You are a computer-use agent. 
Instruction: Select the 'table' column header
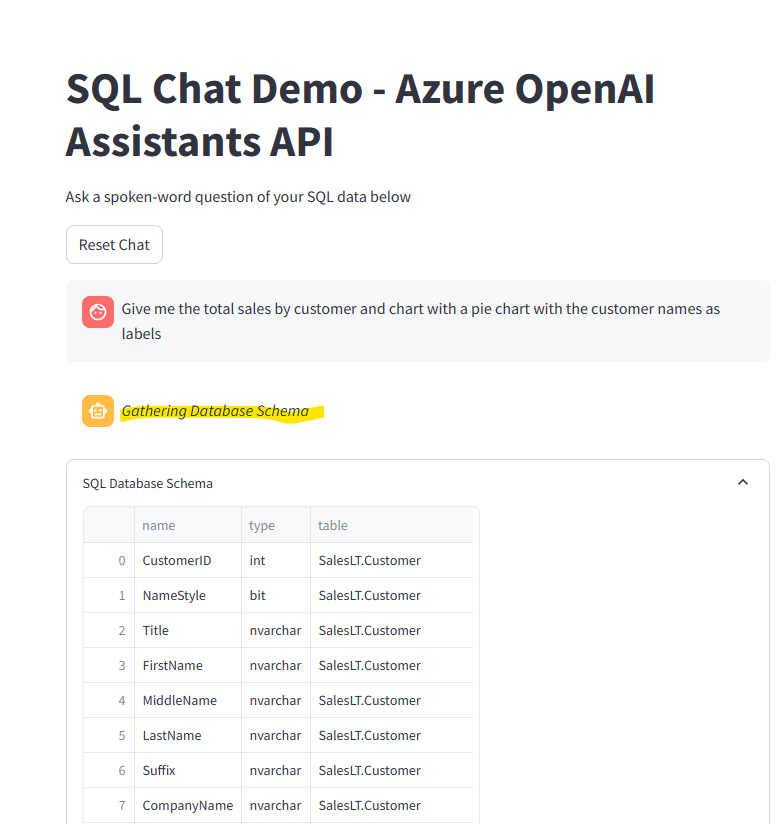pyautogui.click(x=392, y=525)
